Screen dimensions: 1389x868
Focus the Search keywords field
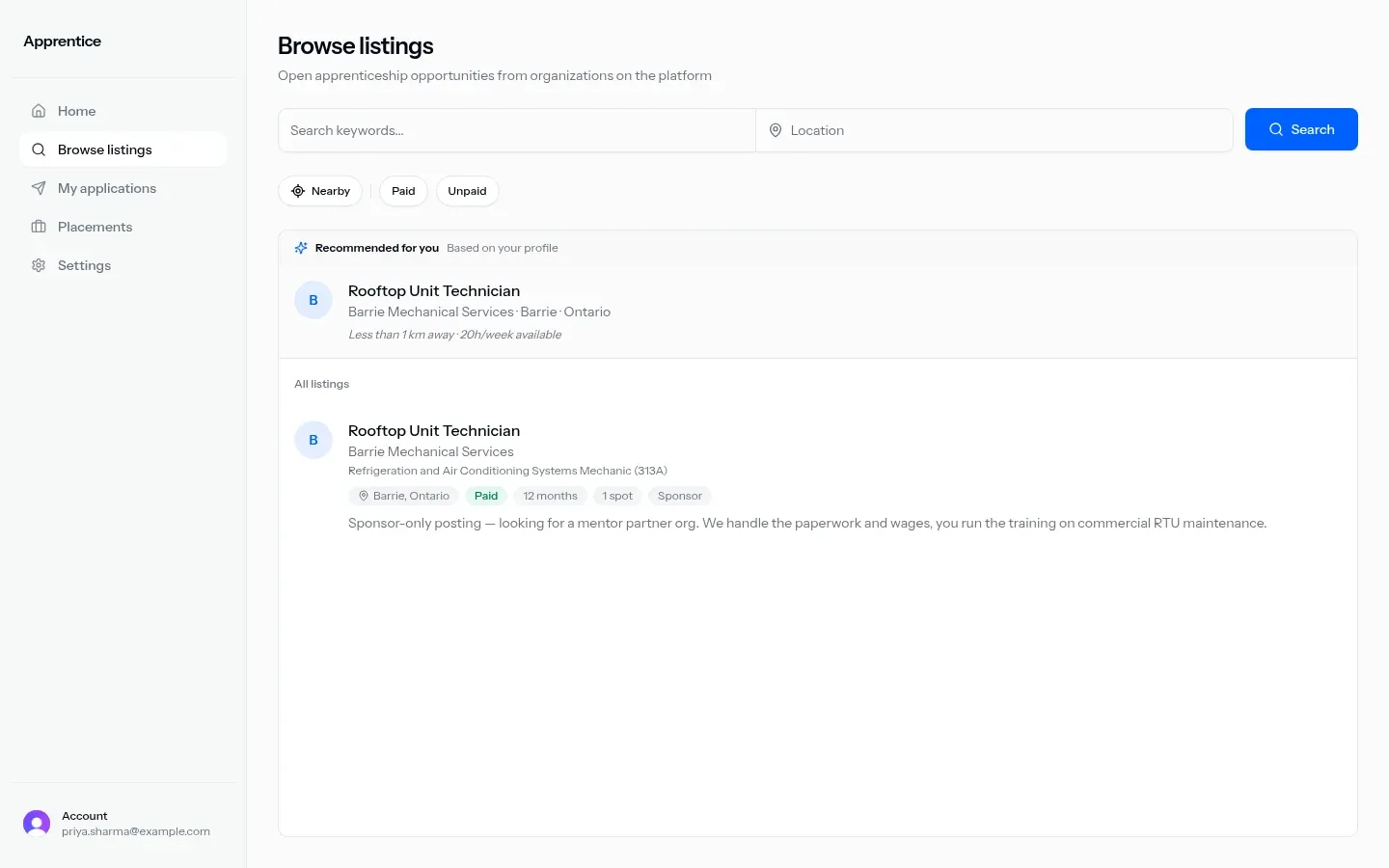517,130
